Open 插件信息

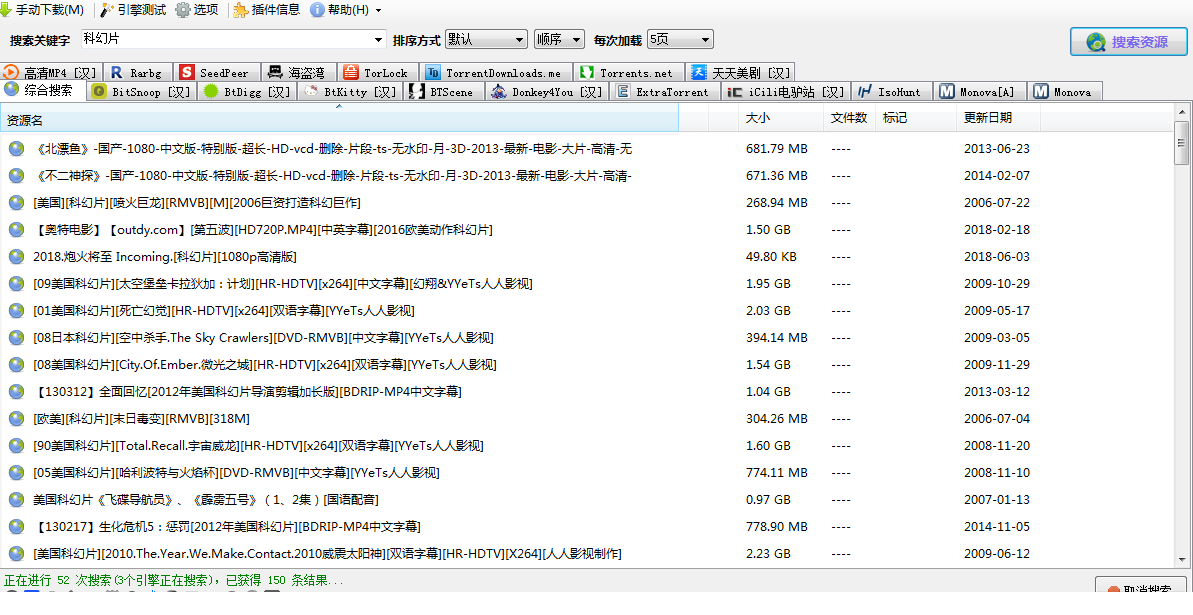(x=266, y=10)
